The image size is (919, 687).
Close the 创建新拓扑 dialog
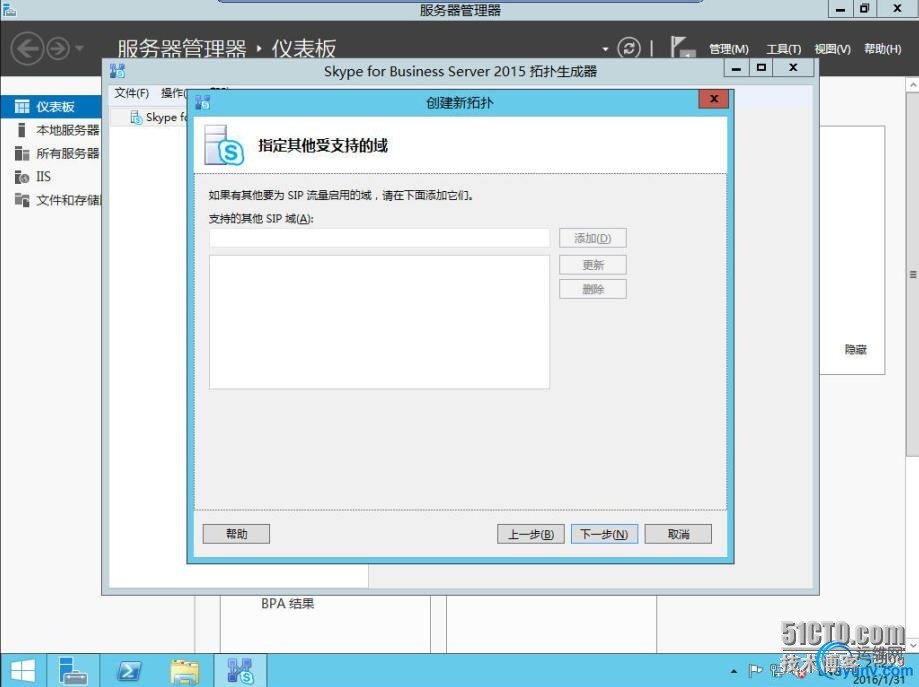[x=713, y=99]
